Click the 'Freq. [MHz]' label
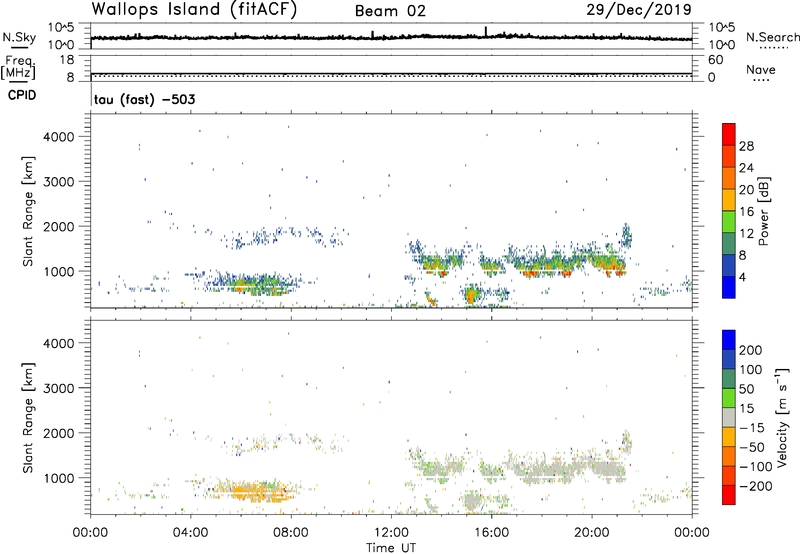Screen dimensions: 800x554 (18, 67)
